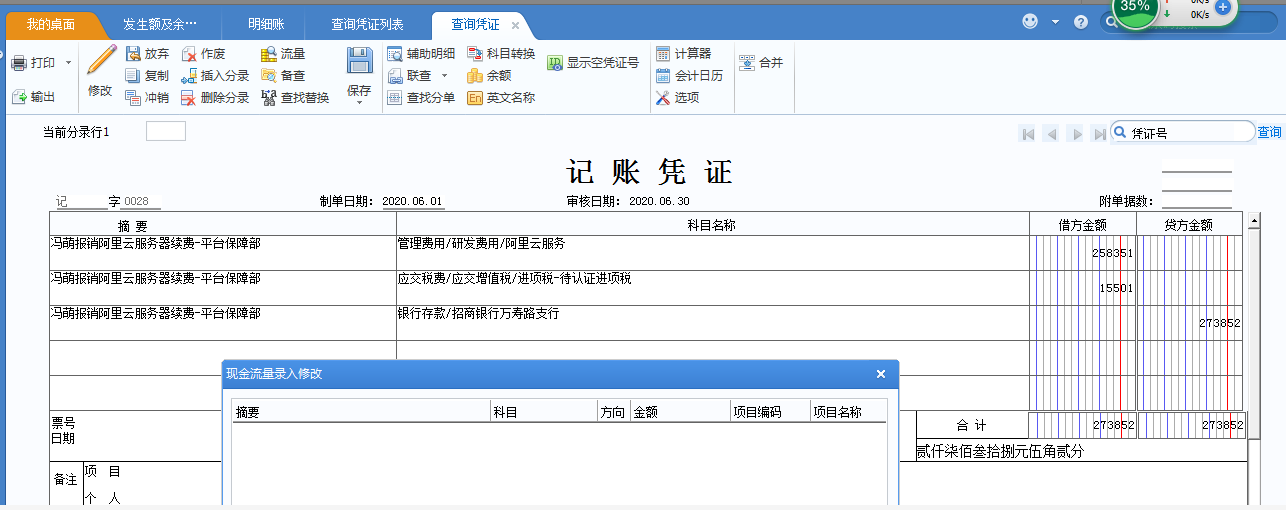1286x510 pixels.
Task: Close the 查询凭证 tab
Action: click(515, 25)
